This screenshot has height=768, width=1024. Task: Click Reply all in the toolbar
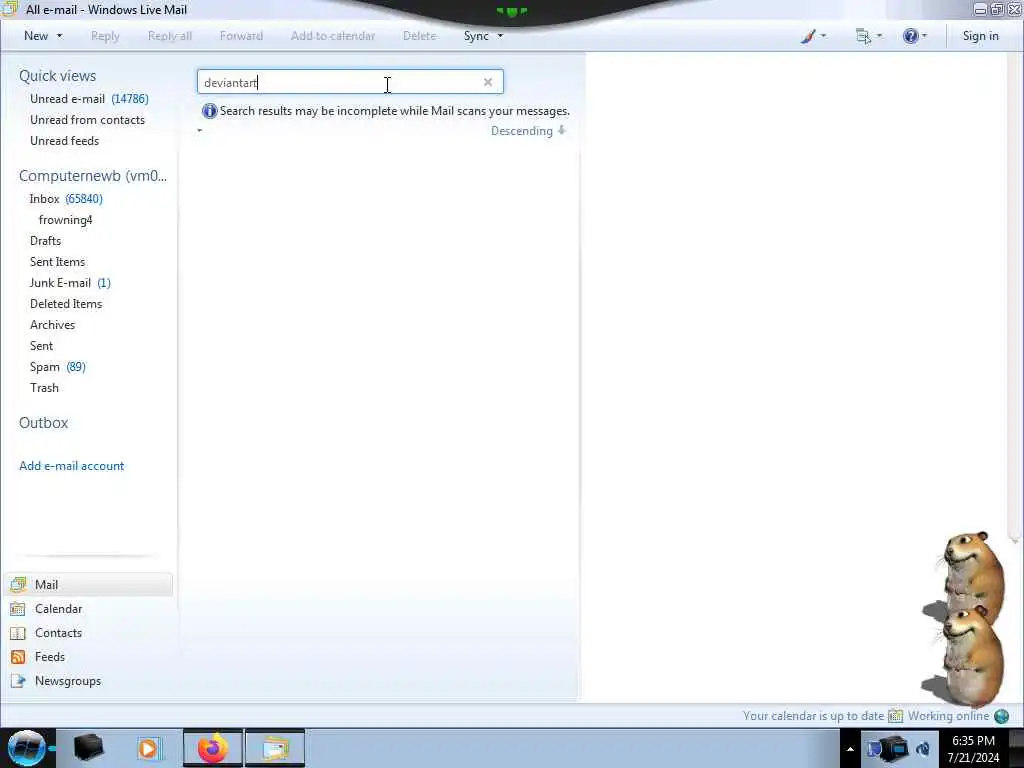point(170,36)
